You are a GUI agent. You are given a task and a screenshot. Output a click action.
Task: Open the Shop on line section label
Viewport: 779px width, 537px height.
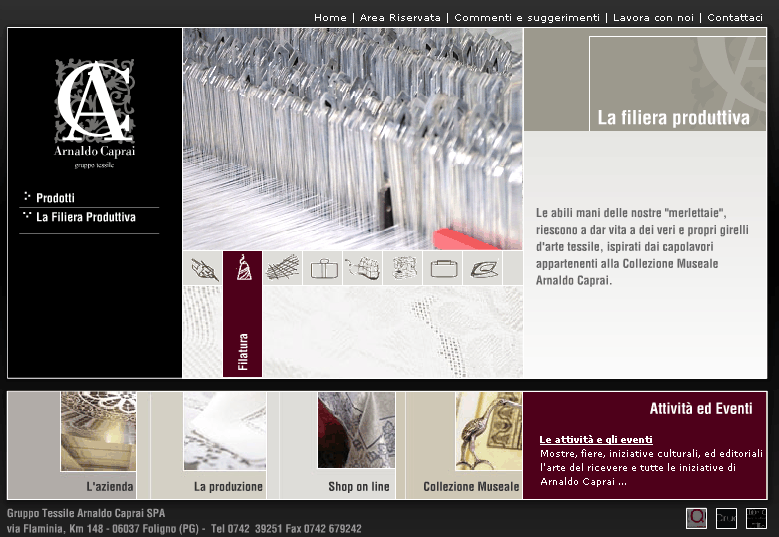point(359,486)
